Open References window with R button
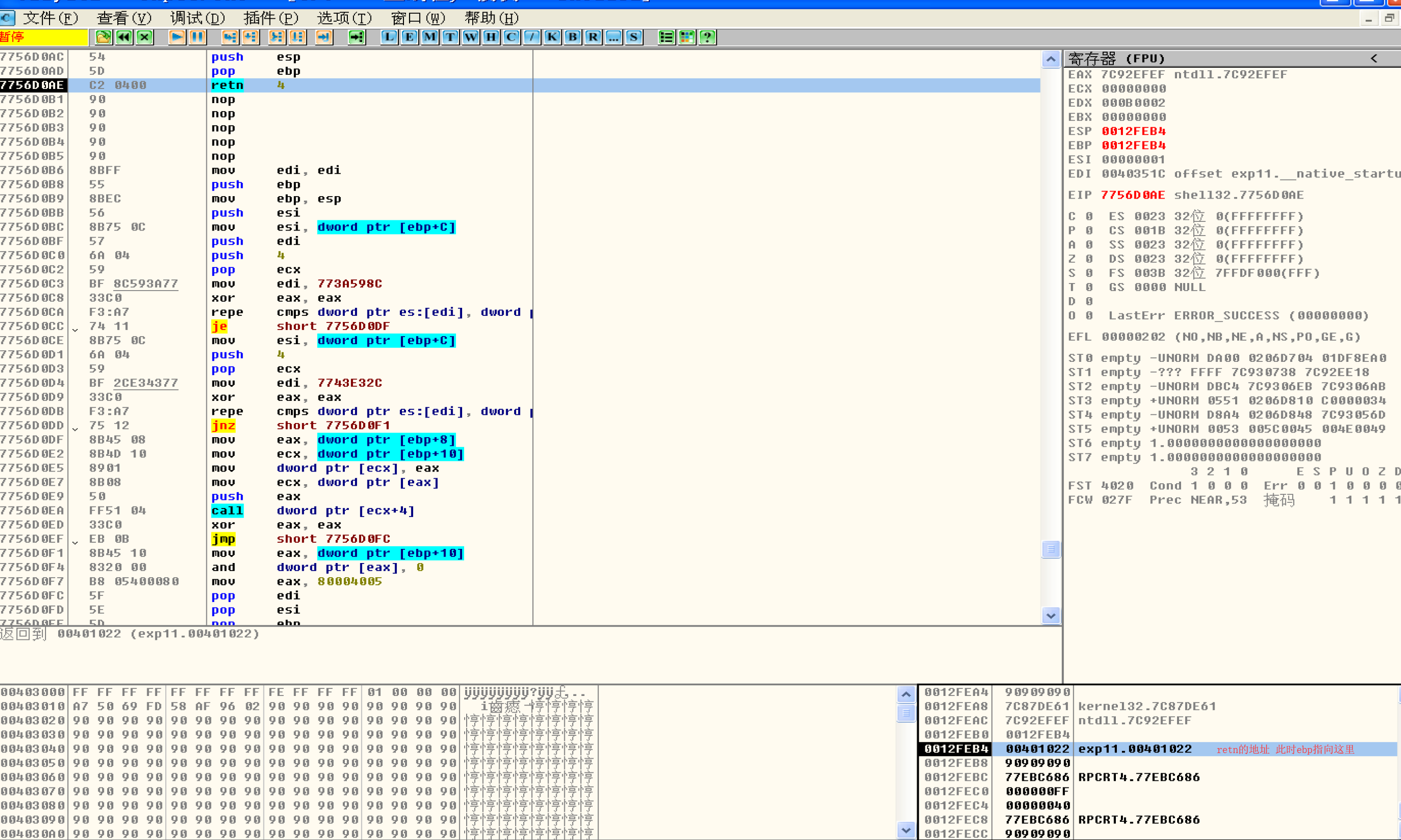The width and height of the screenshot is (1401, 840). click(x=593, y=37)
